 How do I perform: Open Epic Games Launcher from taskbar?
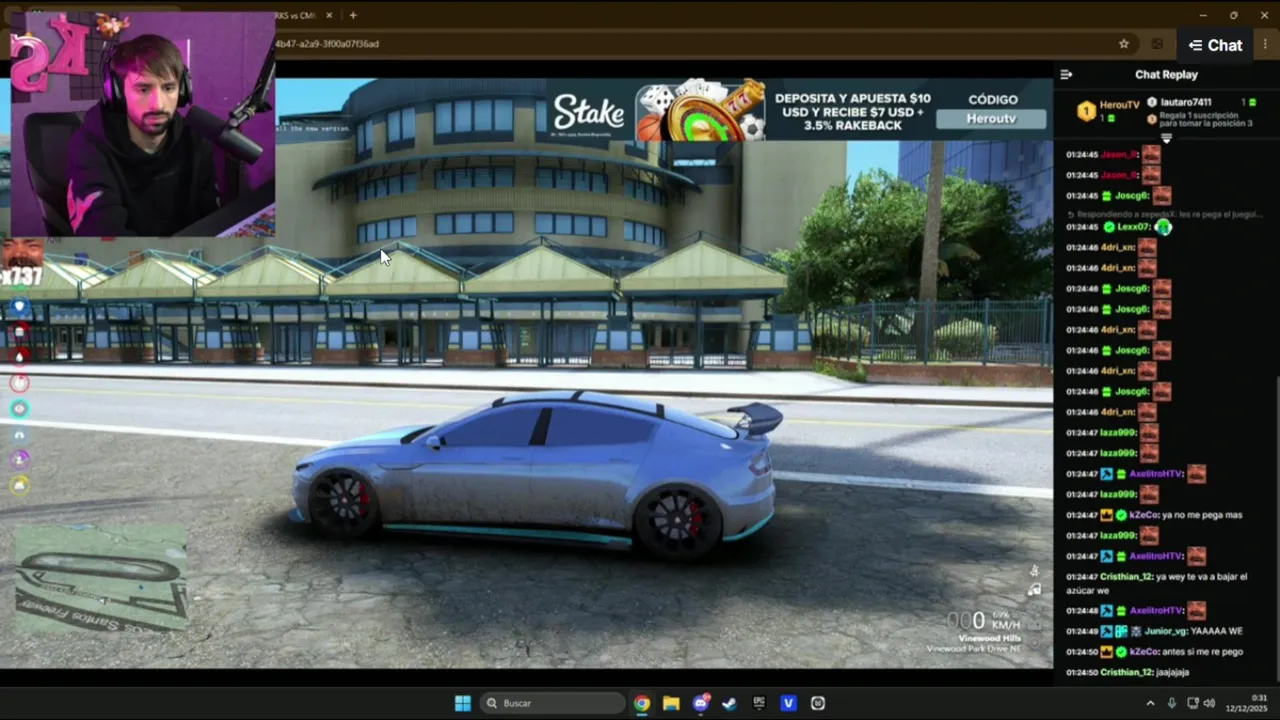(x=759, y=703)
